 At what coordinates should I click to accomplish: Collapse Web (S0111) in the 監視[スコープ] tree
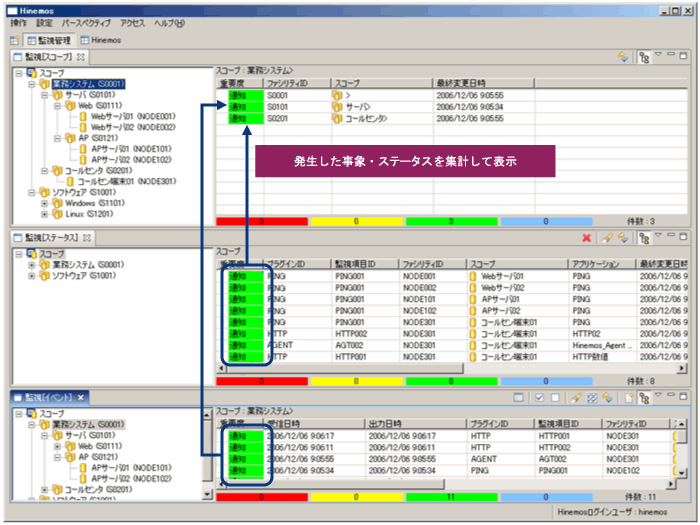57,106
